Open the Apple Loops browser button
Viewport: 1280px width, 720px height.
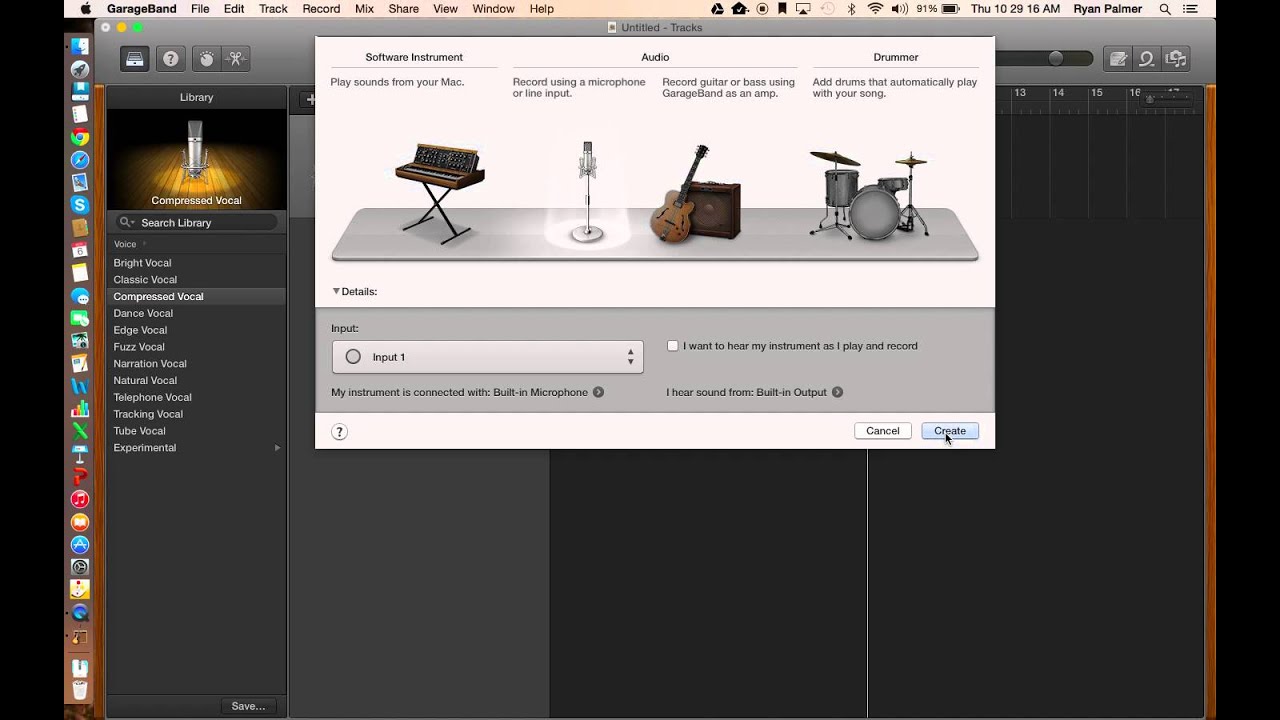pos(1146,59)
